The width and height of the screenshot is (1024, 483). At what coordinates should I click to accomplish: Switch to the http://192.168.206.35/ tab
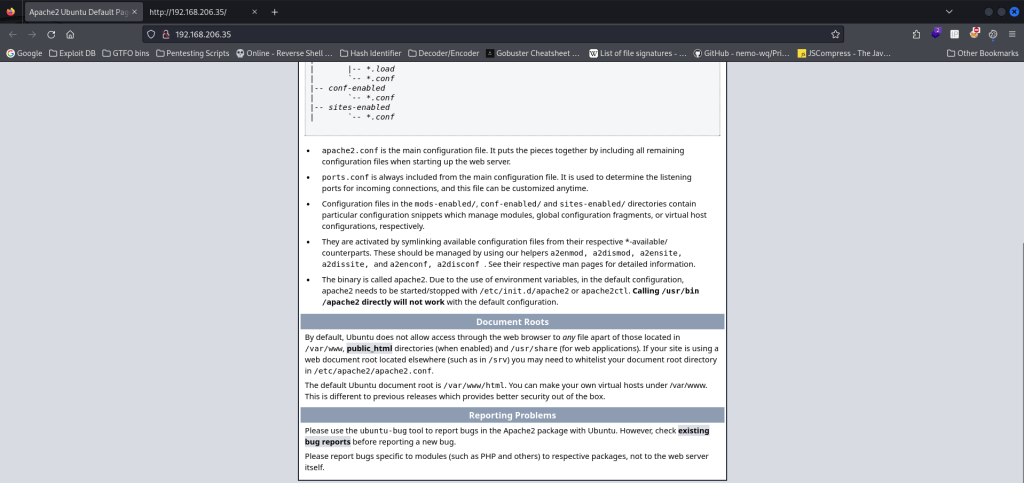(195, 11)
